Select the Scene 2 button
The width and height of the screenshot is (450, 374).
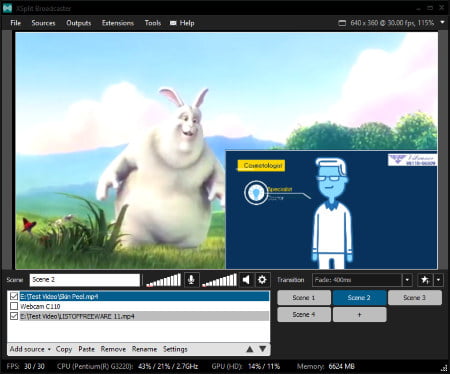pyautogui.click(x=359, y=298)
